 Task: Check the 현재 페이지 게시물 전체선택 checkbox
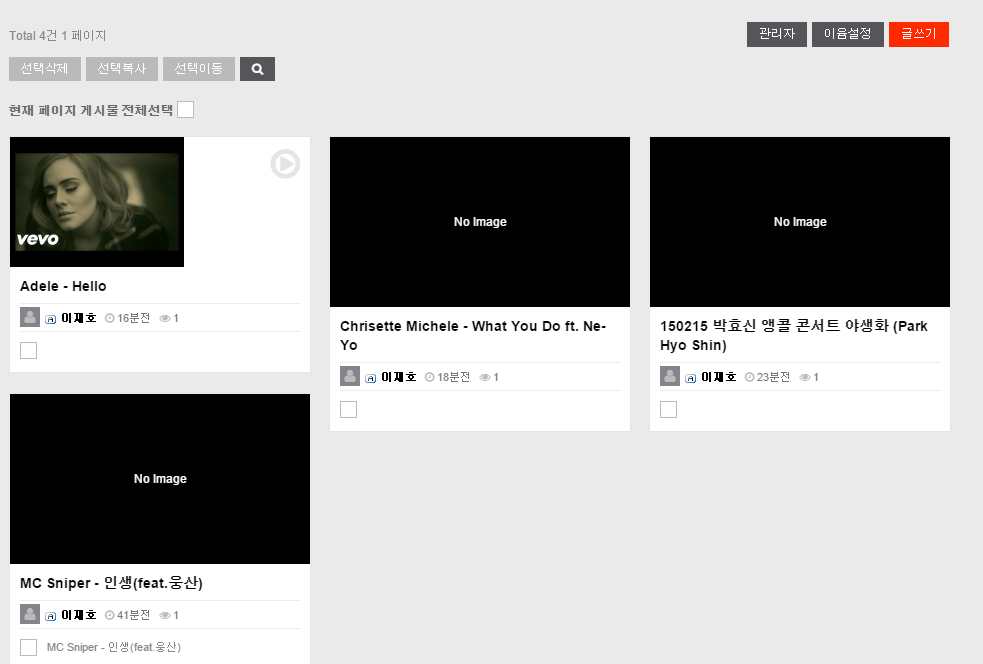pyautogui.click(x=186, y=110)
